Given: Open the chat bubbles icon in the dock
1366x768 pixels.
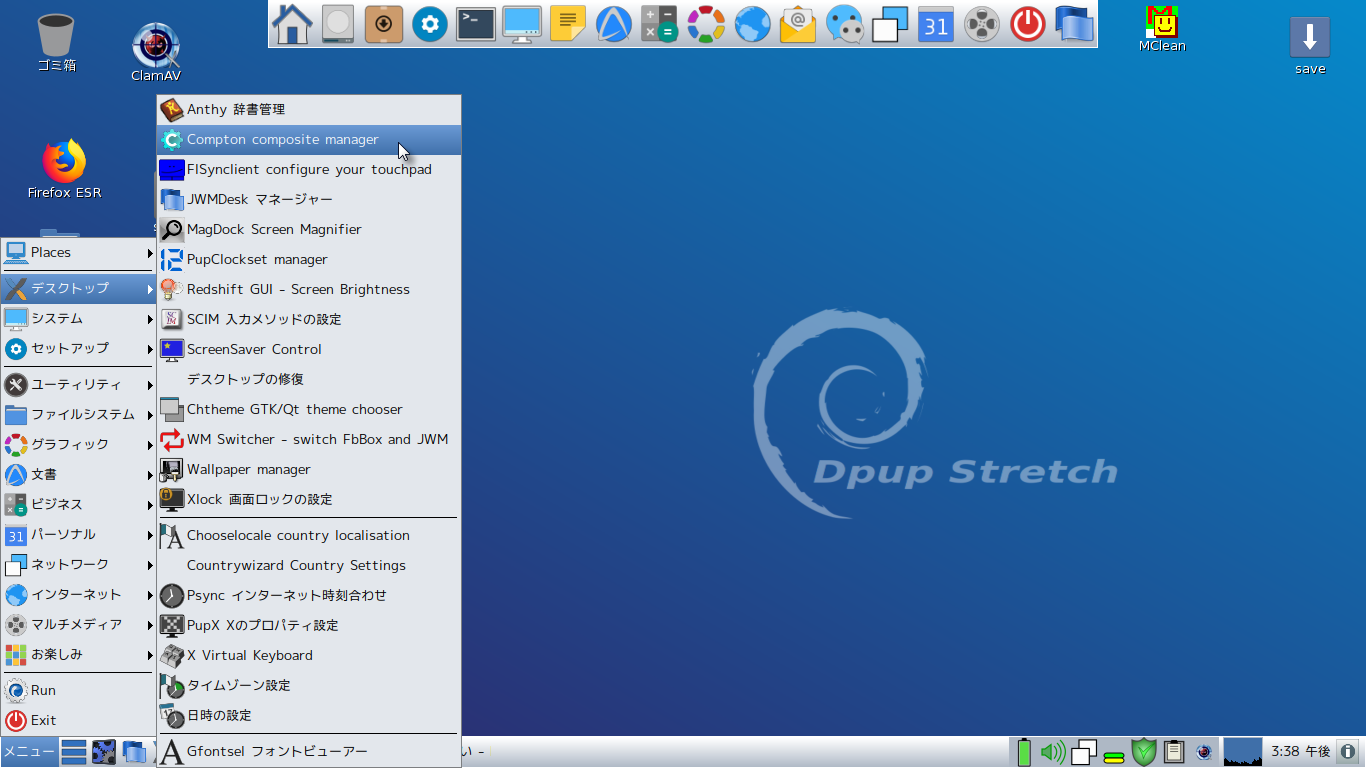Looking at the screenshot, I should coord(845,24).
